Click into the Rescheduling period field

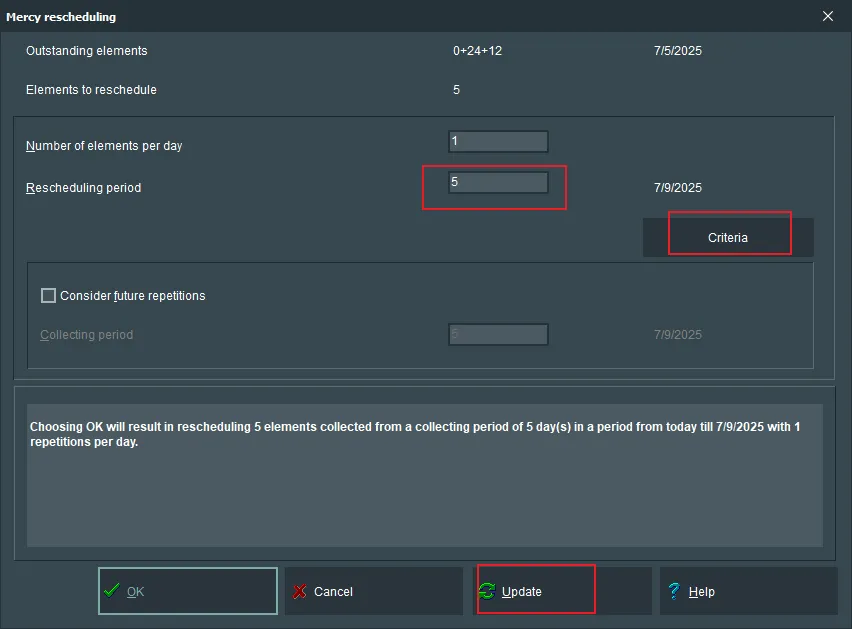(x=498, y=183)
